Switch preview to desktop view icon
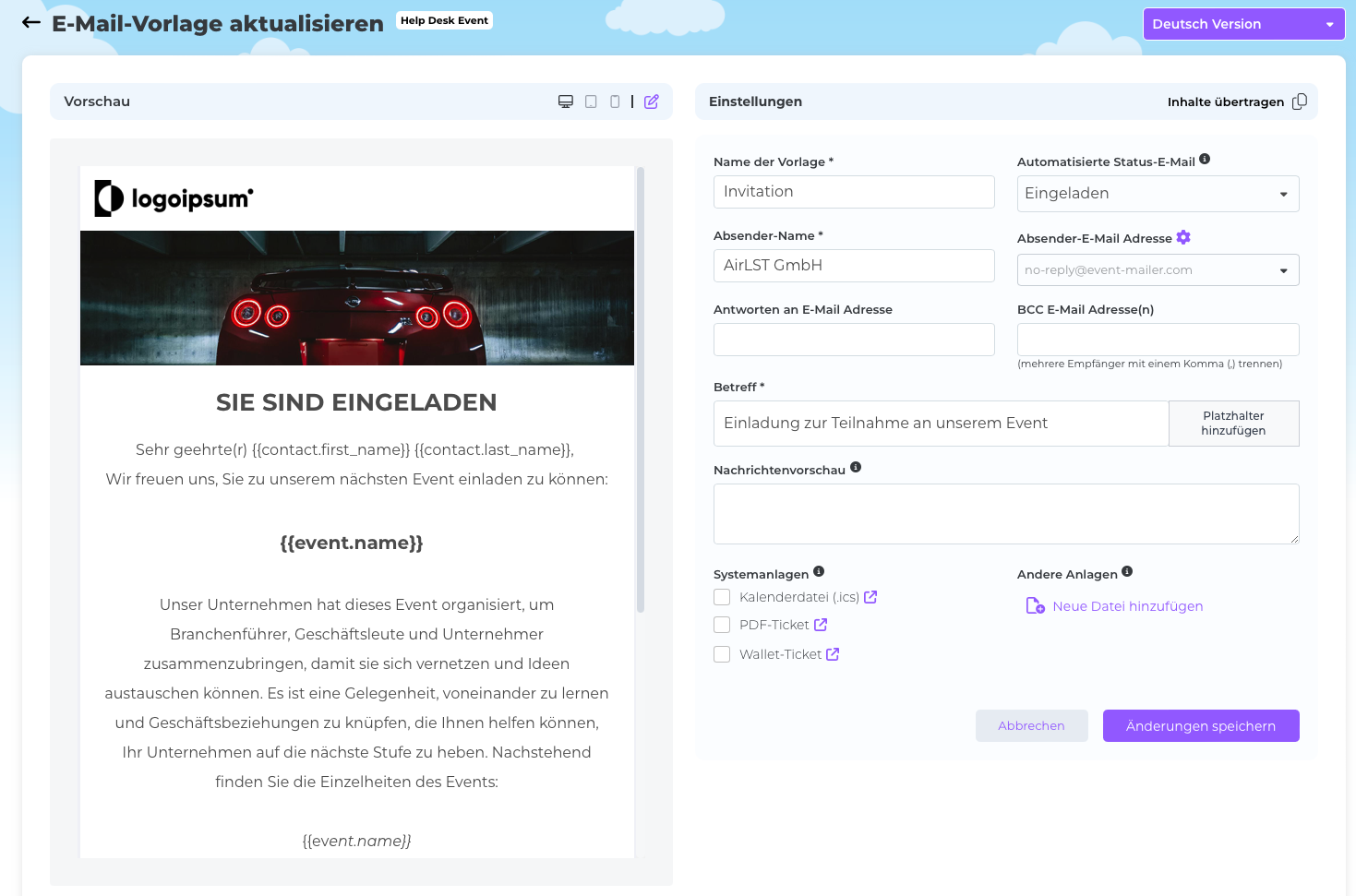This screenshot has width=1356, height=896. (566, 102)
